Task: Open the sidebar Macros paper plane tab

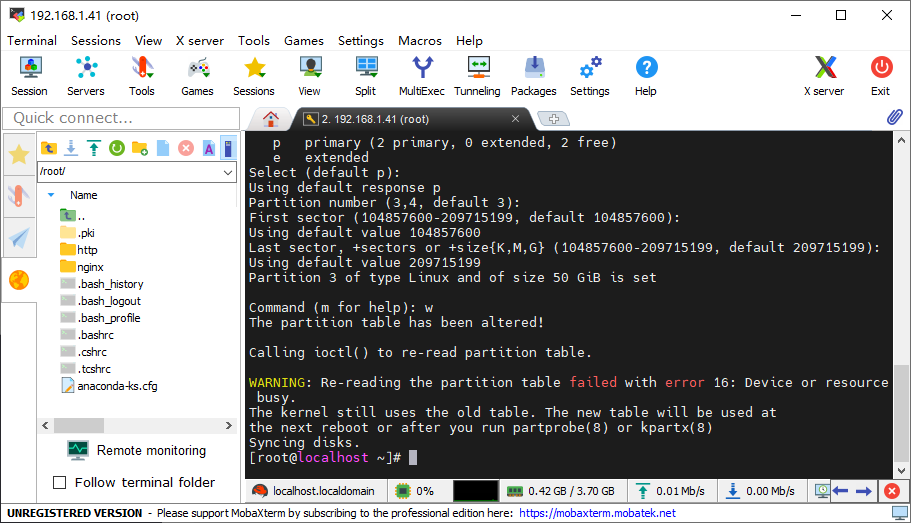Action: point(19,238)
